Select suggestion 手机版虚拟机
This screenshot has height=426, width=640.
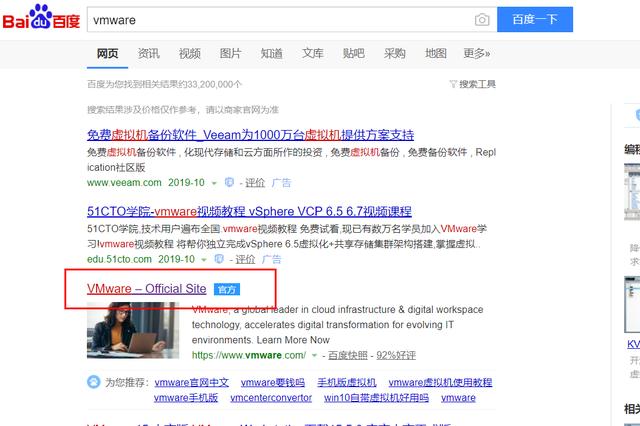tap(347, 382)
